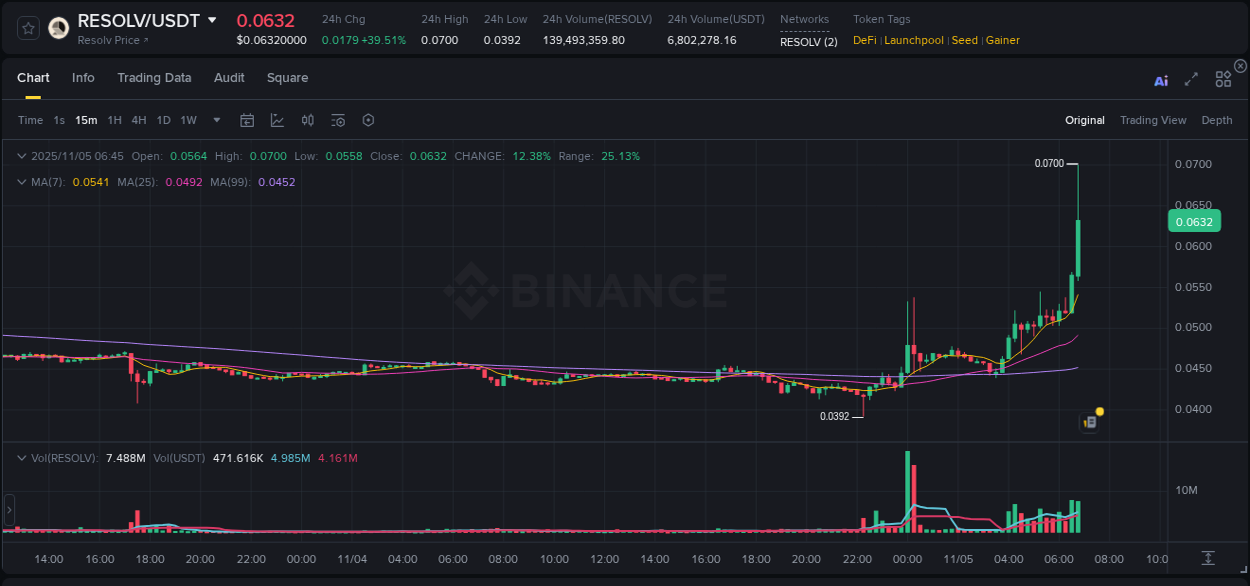Open the mini chart widget with yellow dot
Viewport: 1250px width, 586px height.
coord(1090,422)
